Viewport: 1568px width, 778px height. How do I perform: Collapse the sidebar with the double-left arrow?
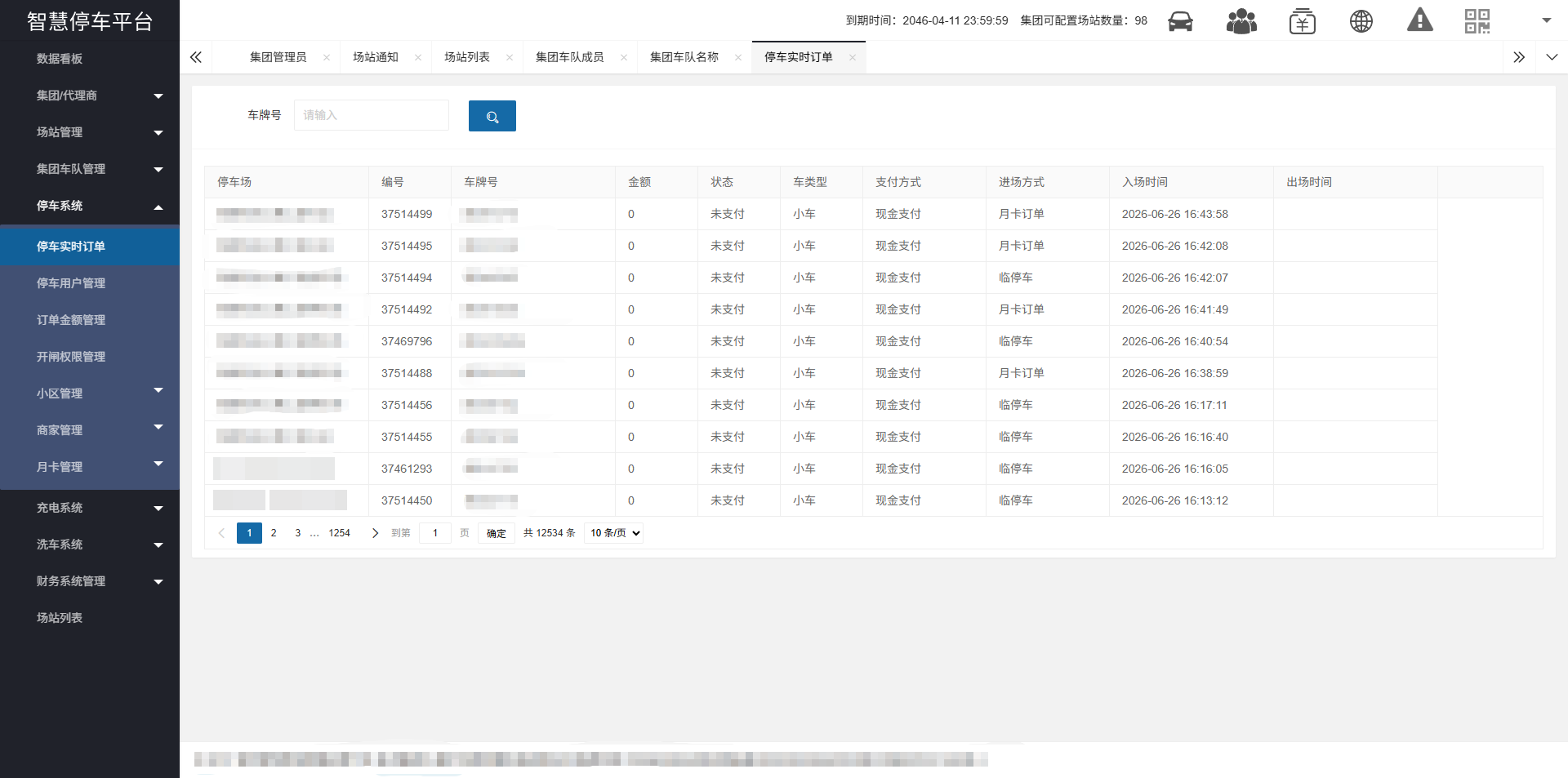(x=195, y=57)
